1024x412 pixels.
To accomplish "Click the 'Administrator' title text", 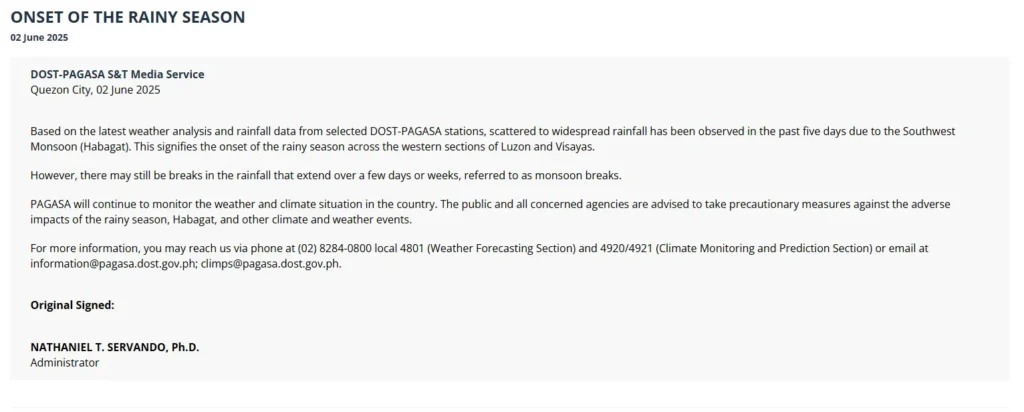I will pyautogui.click(x=65, y=362).
